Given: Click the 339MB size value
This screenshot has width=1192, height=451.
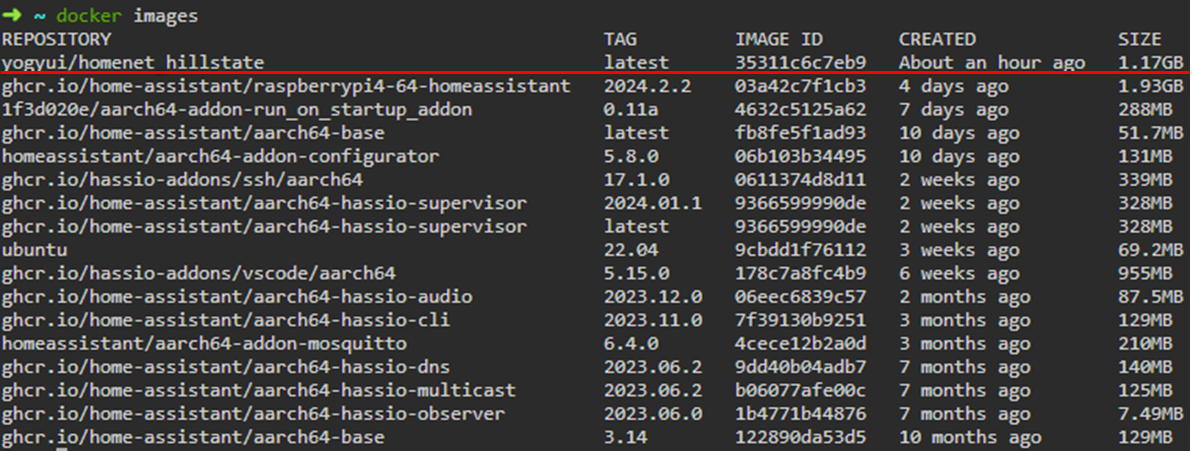Looking at the screenshot, I should [1145, 180].
